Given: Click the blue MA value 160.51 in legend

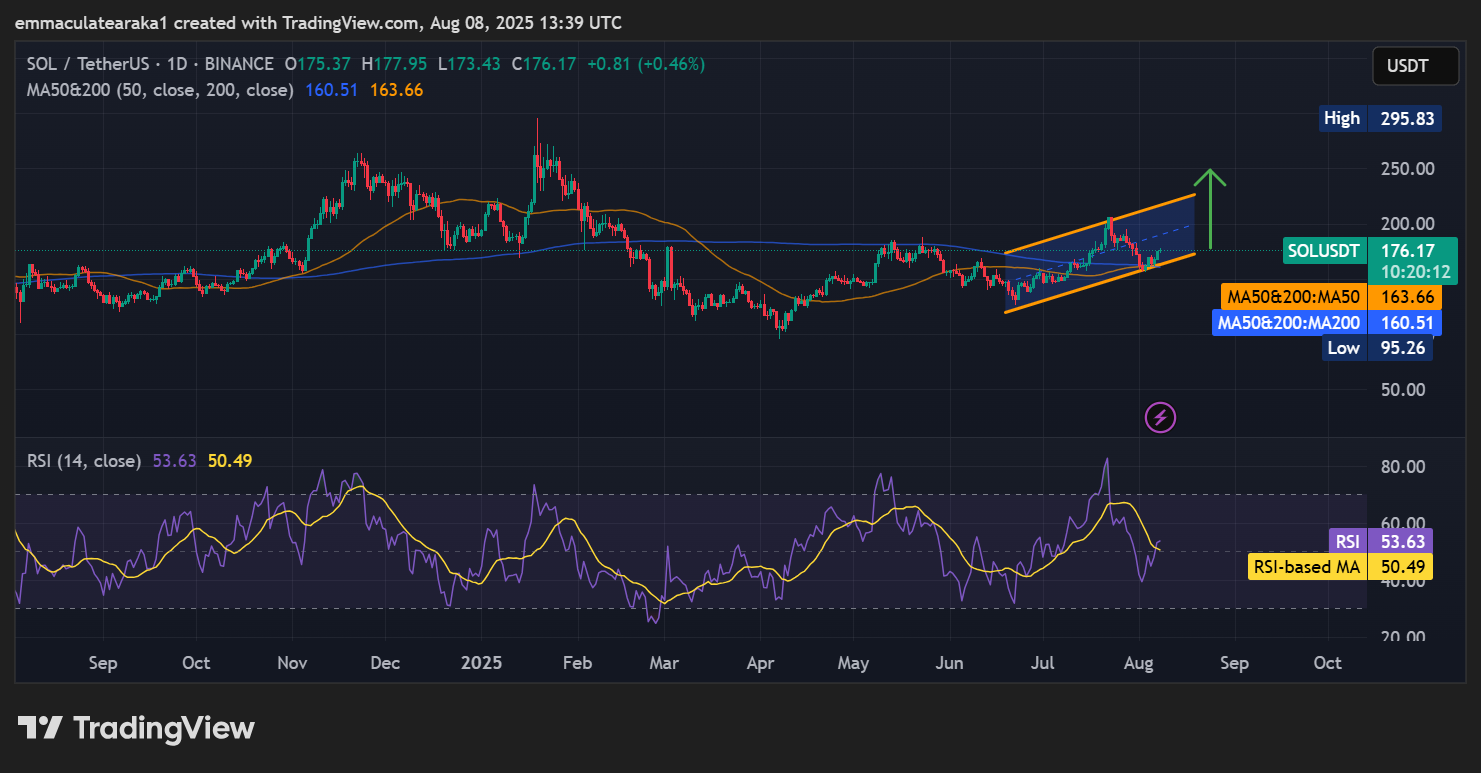Looking at the screenshot, I should [x=331, y=90].
